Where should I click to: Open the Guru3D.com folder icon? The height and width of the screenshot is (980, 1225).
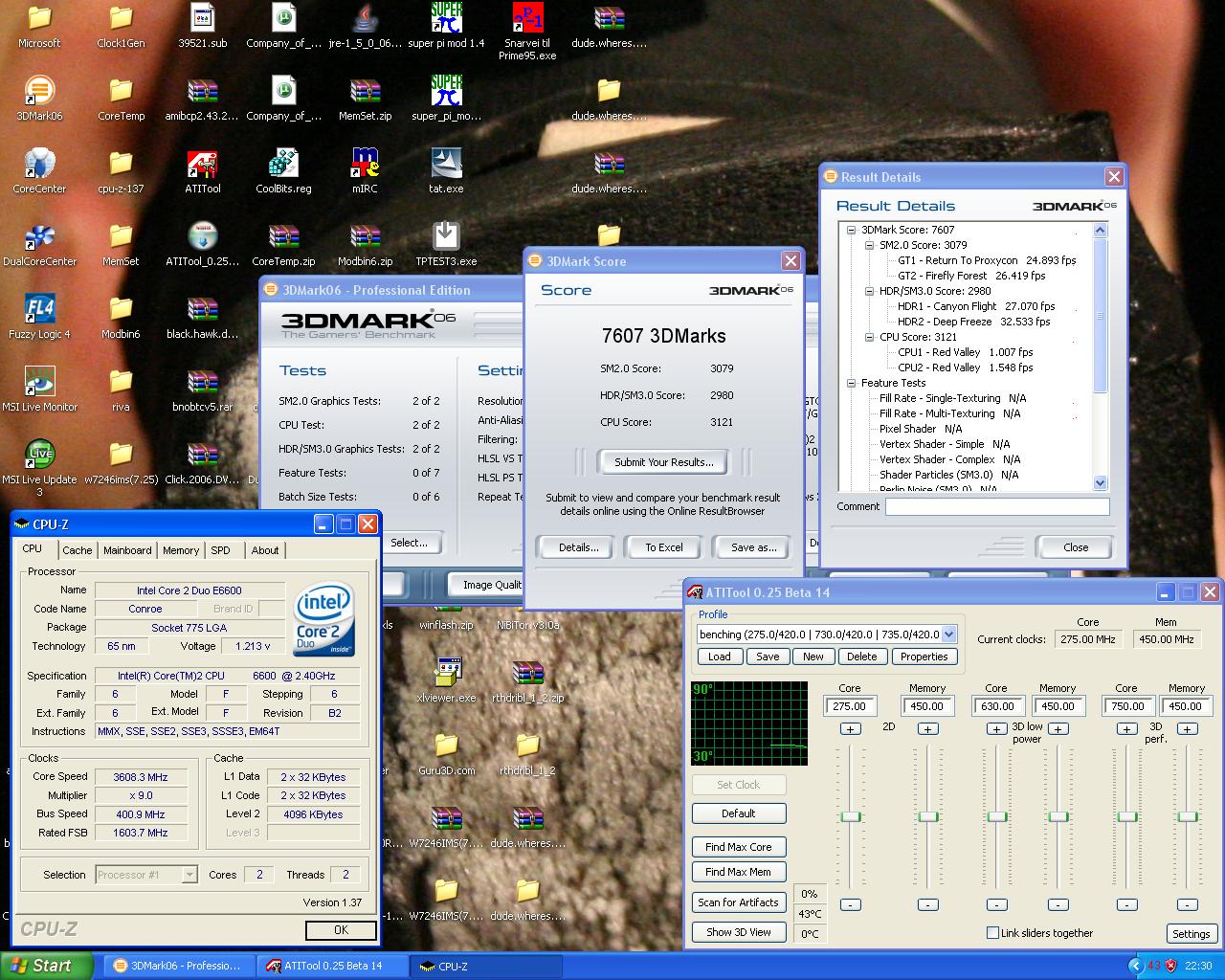point(446,752)
